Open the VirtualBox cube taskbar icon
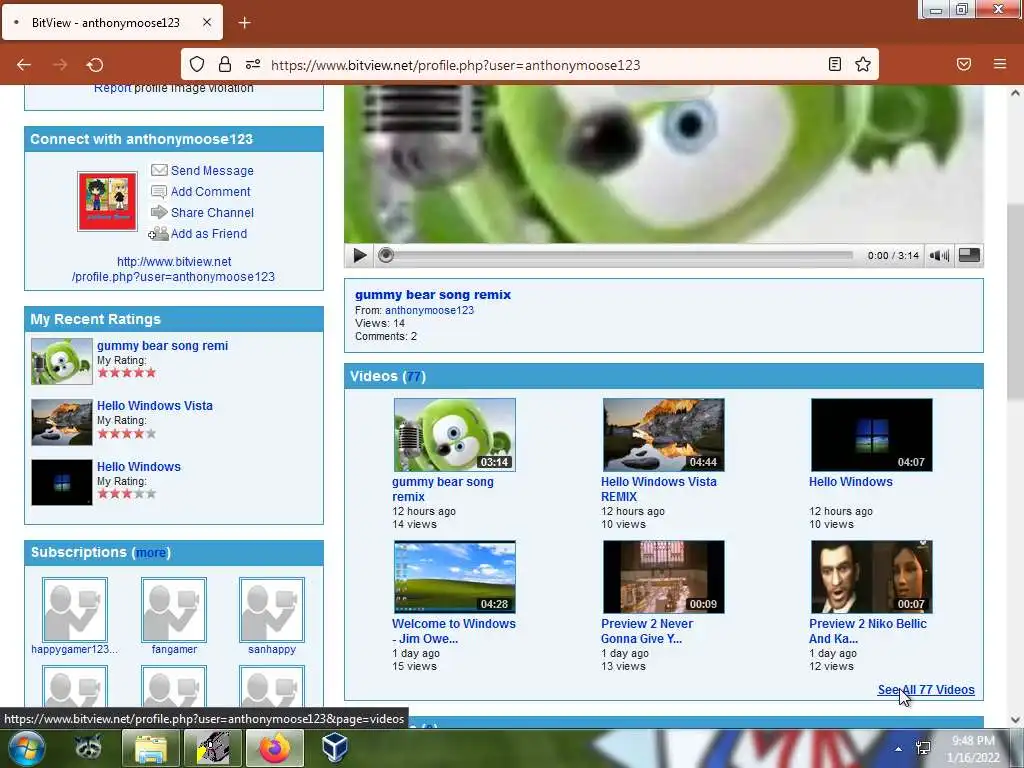Viewport: 1024px width, 768px height. click(335, 748)
